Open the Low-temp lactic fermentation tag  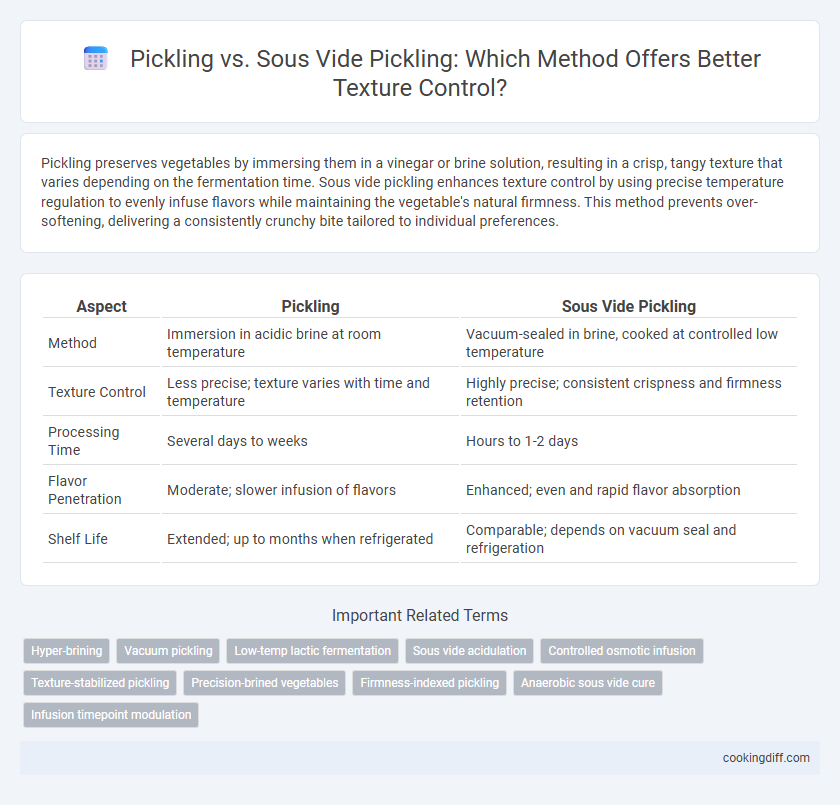pos(312,651)
